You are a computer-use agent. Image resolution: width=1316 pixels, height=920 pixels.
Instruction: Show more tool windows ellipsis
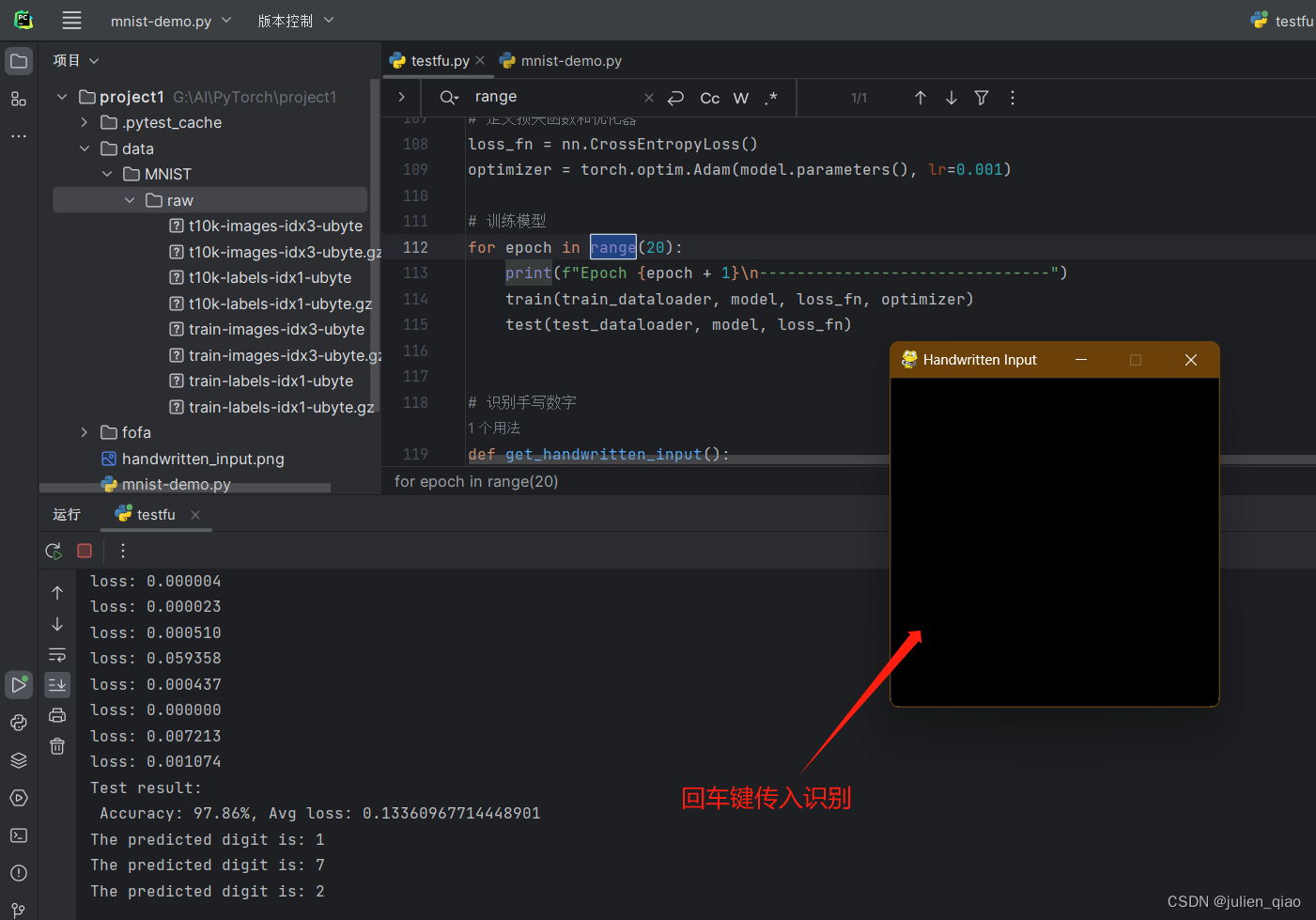pyautogui.click(x=19, y=136)
